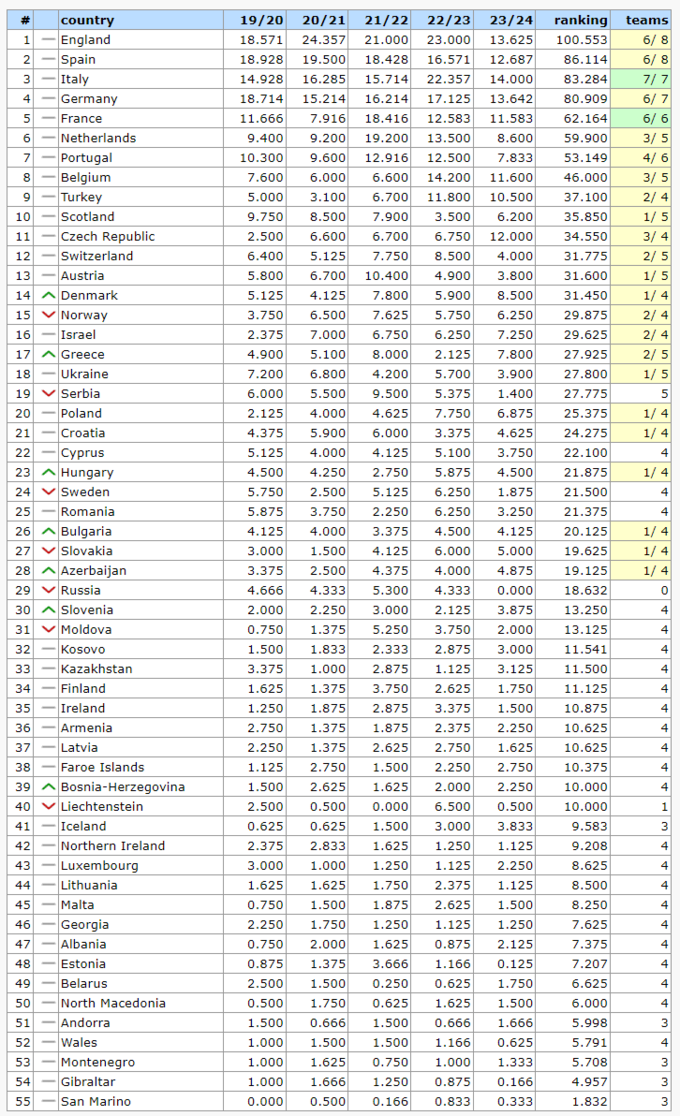Click green up arrow next to Greece
Viewport: 680px width, 1116px height.
(48, 354)
